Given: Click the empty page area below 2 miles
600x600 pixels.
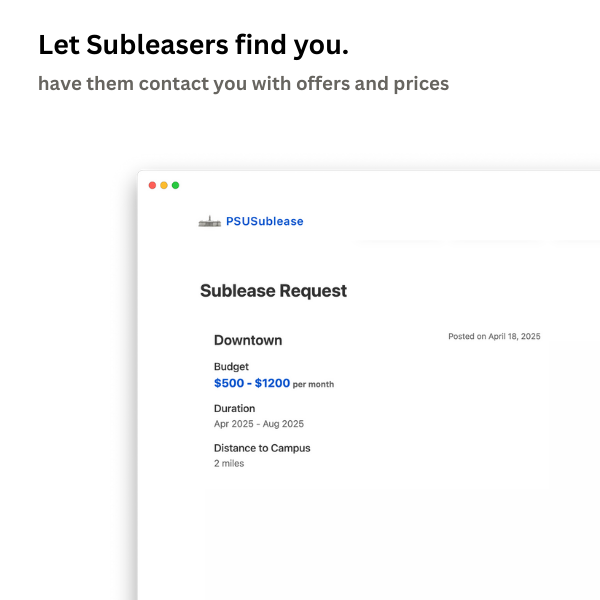Looking at the screenshot, I should [x=350, y=530].
